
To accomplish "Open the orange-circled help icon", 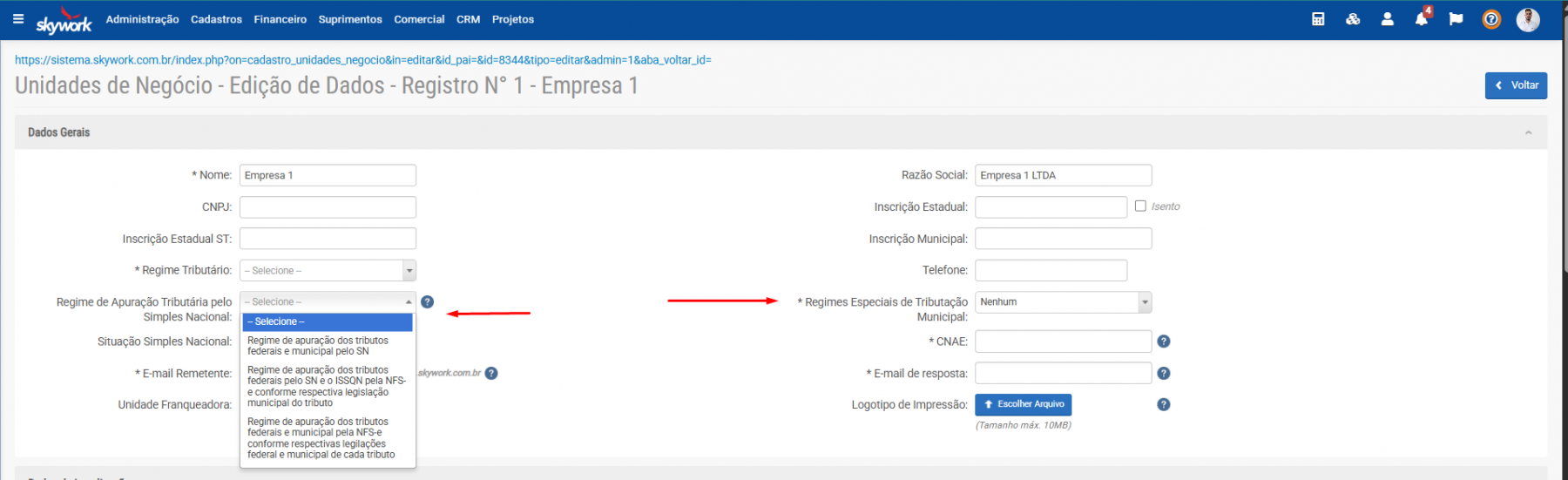I will click(x=1491, y=19).
